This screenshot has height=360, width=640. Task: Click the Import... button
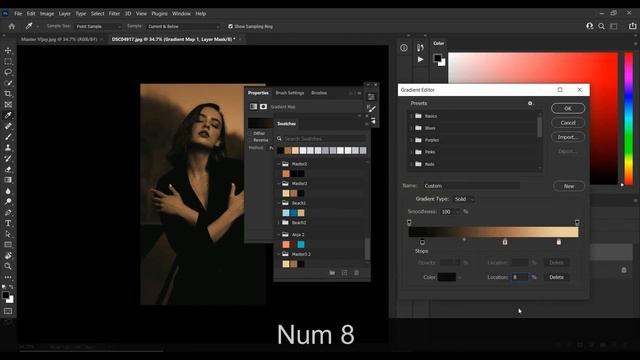click(568, 137)
